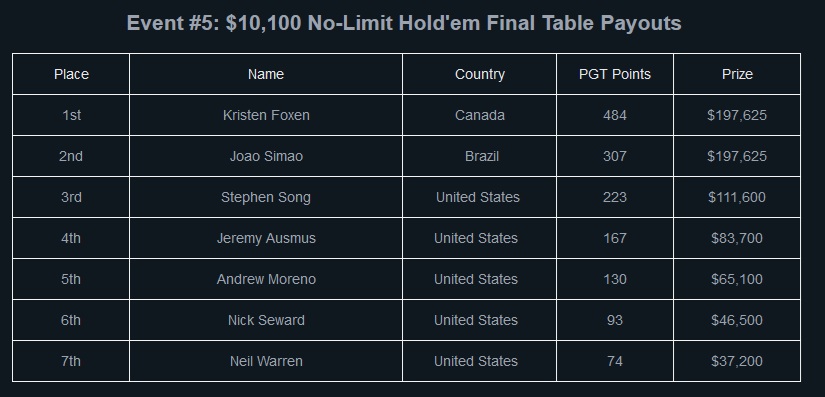
Task: Select the Kristen Foxen name cell
Action: point(266,115)
